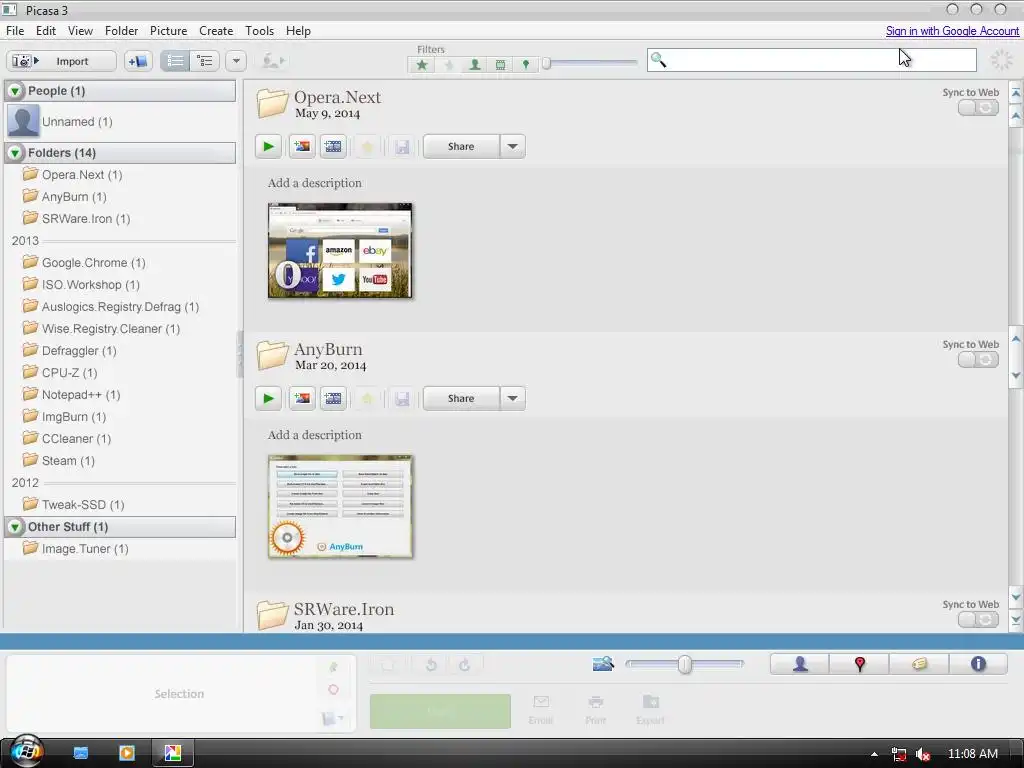Click the muted volume tray icon
This screenshot has height=768, width=1024.
[923, 754]
